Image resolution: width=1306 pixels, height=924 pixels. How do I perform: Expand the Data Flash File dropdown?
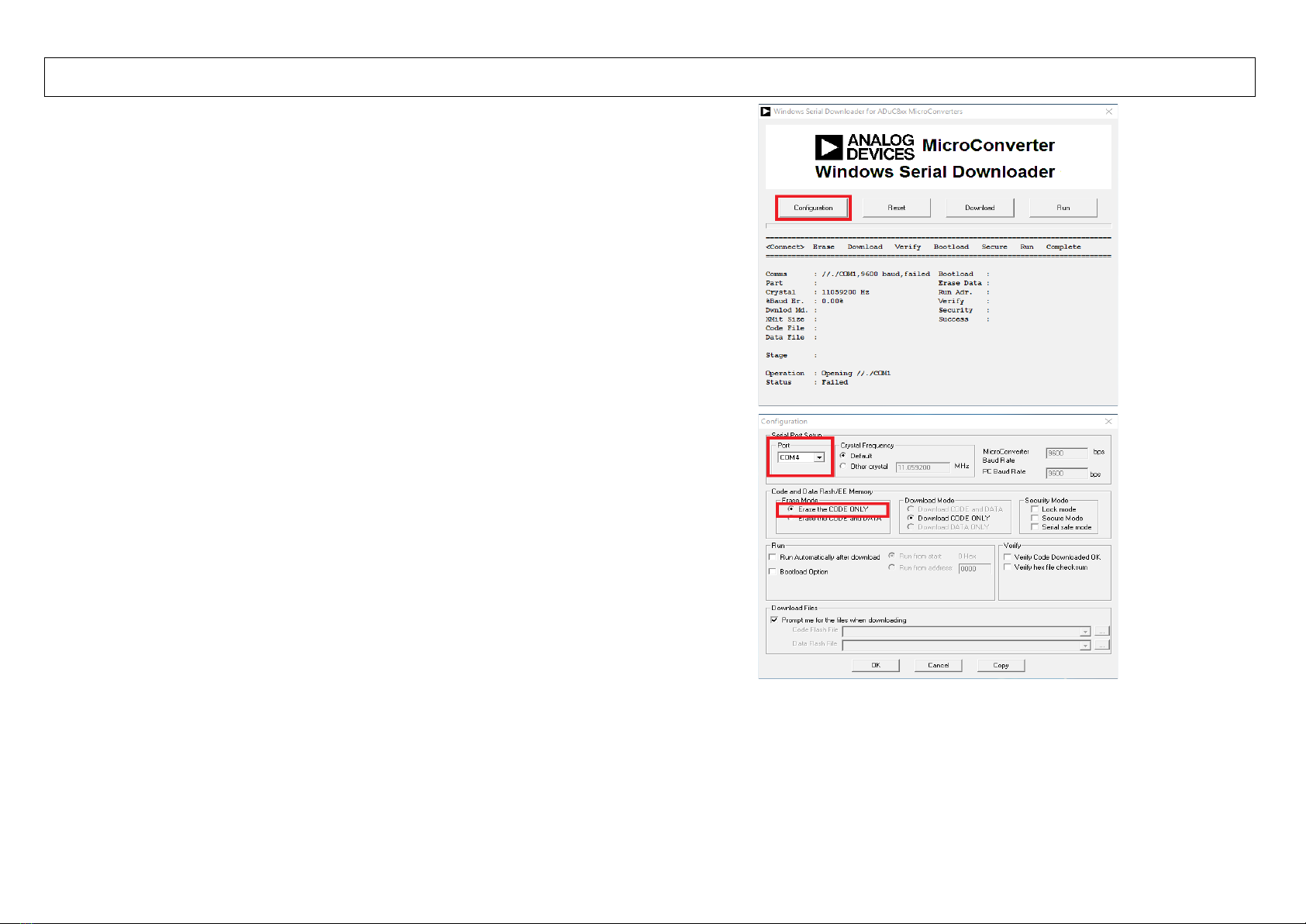point(1085,645)
